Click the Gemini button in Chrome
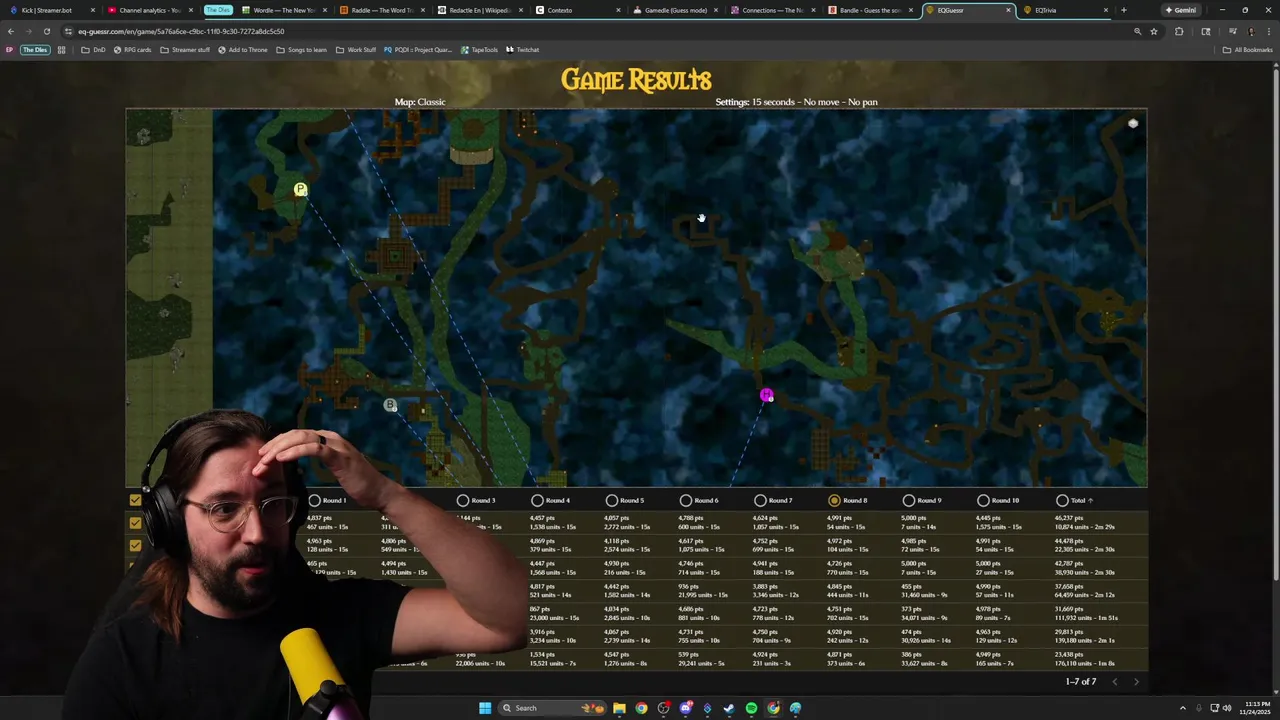1280x720 pixels. [x=1180, y=10]
